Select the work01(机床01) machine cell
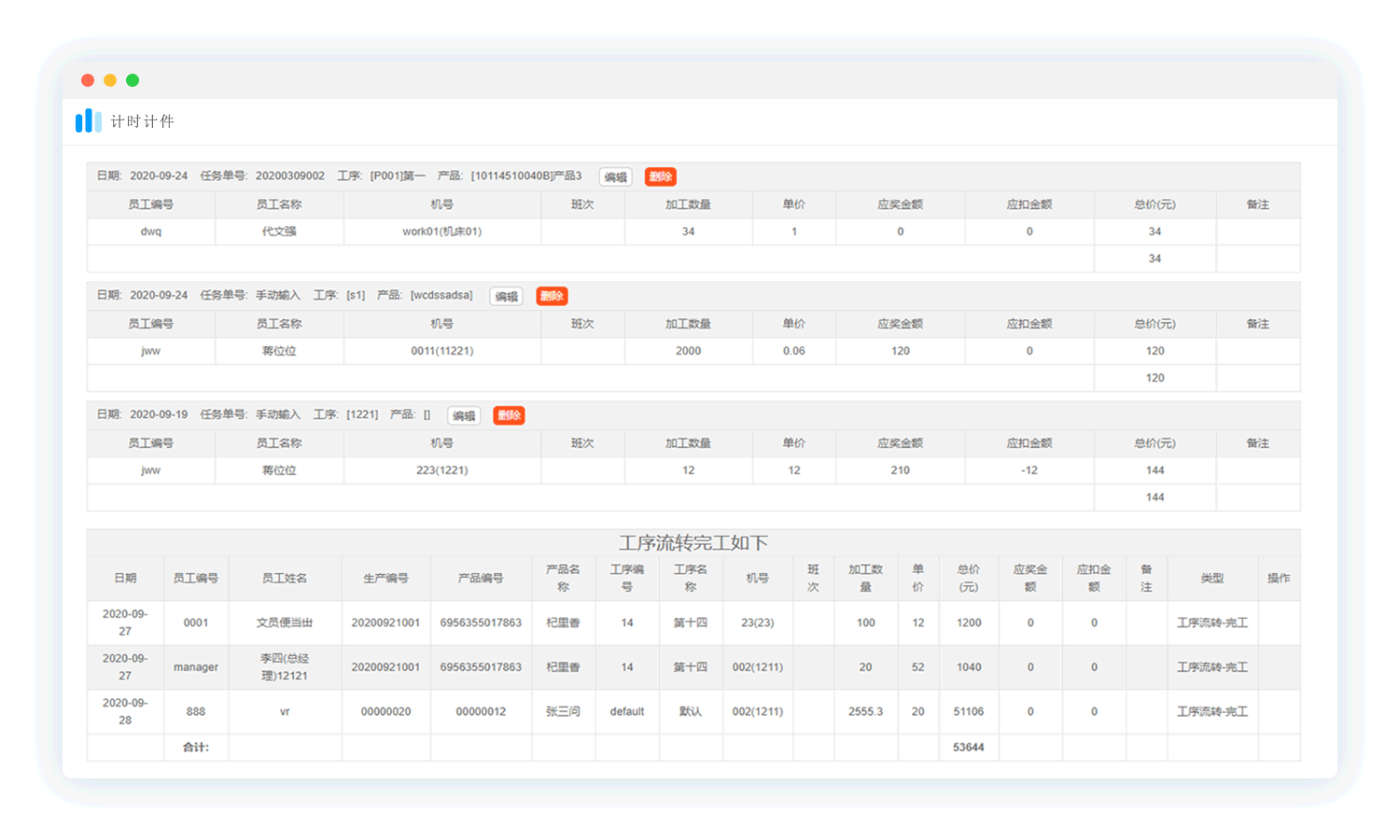Screen dimensions: 1400x840 (x=441, y=231)
